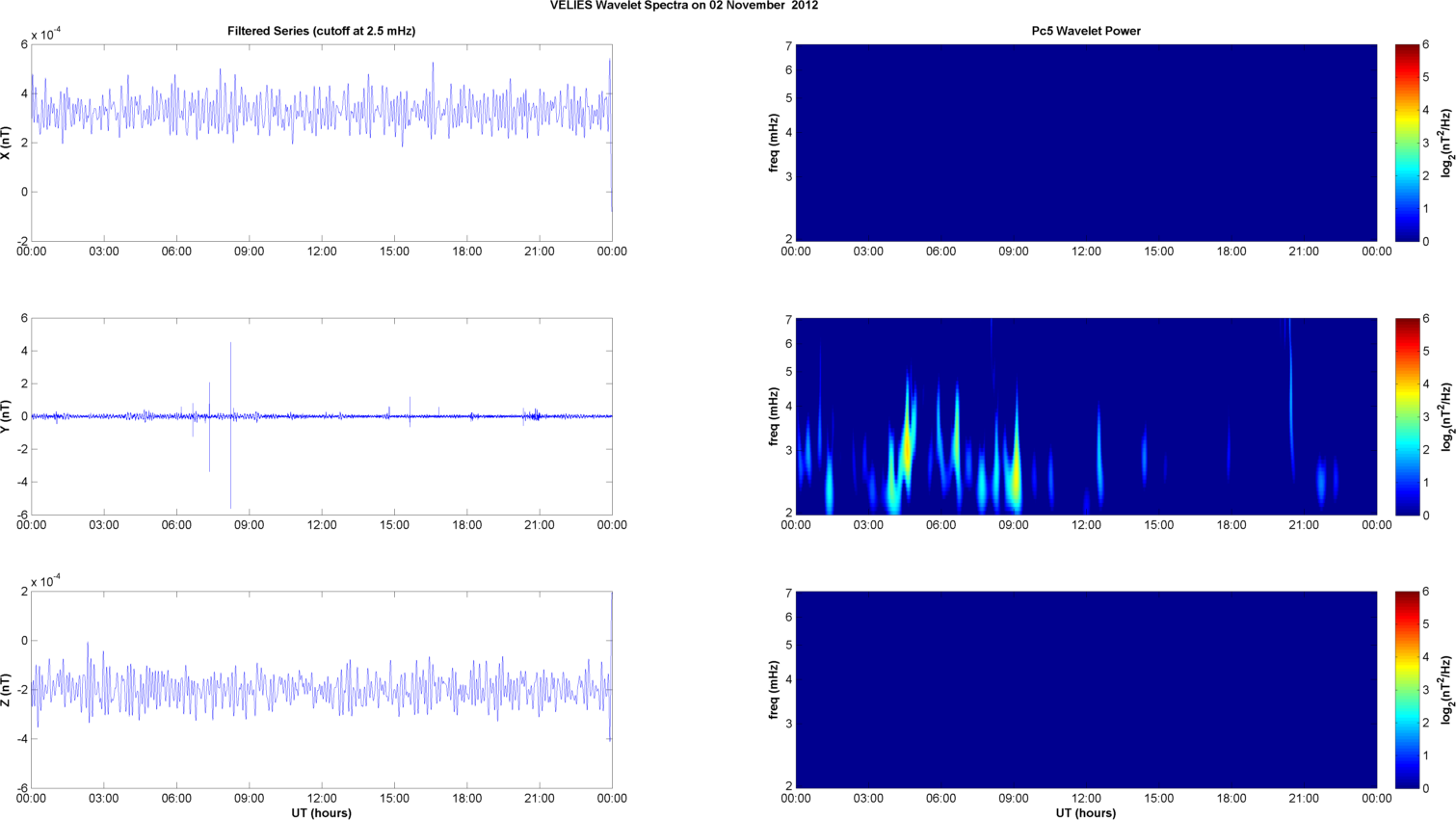Viewport: 1456px width, 820px height.
Task: Click the "Z (nT)" axis label
Action: pos(7,690)
